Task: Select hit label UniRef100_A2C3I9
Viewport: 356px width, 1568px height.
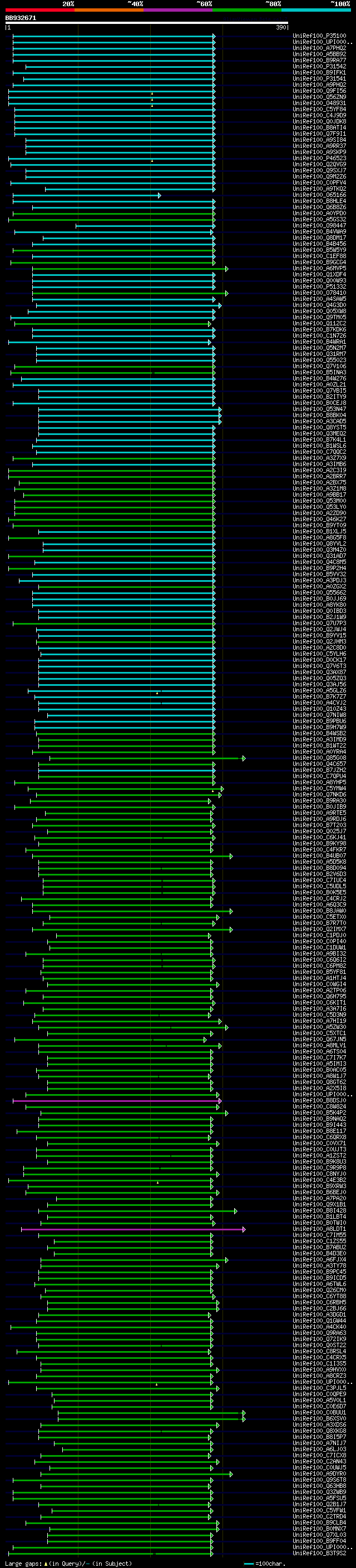Action: pos(319,471)
